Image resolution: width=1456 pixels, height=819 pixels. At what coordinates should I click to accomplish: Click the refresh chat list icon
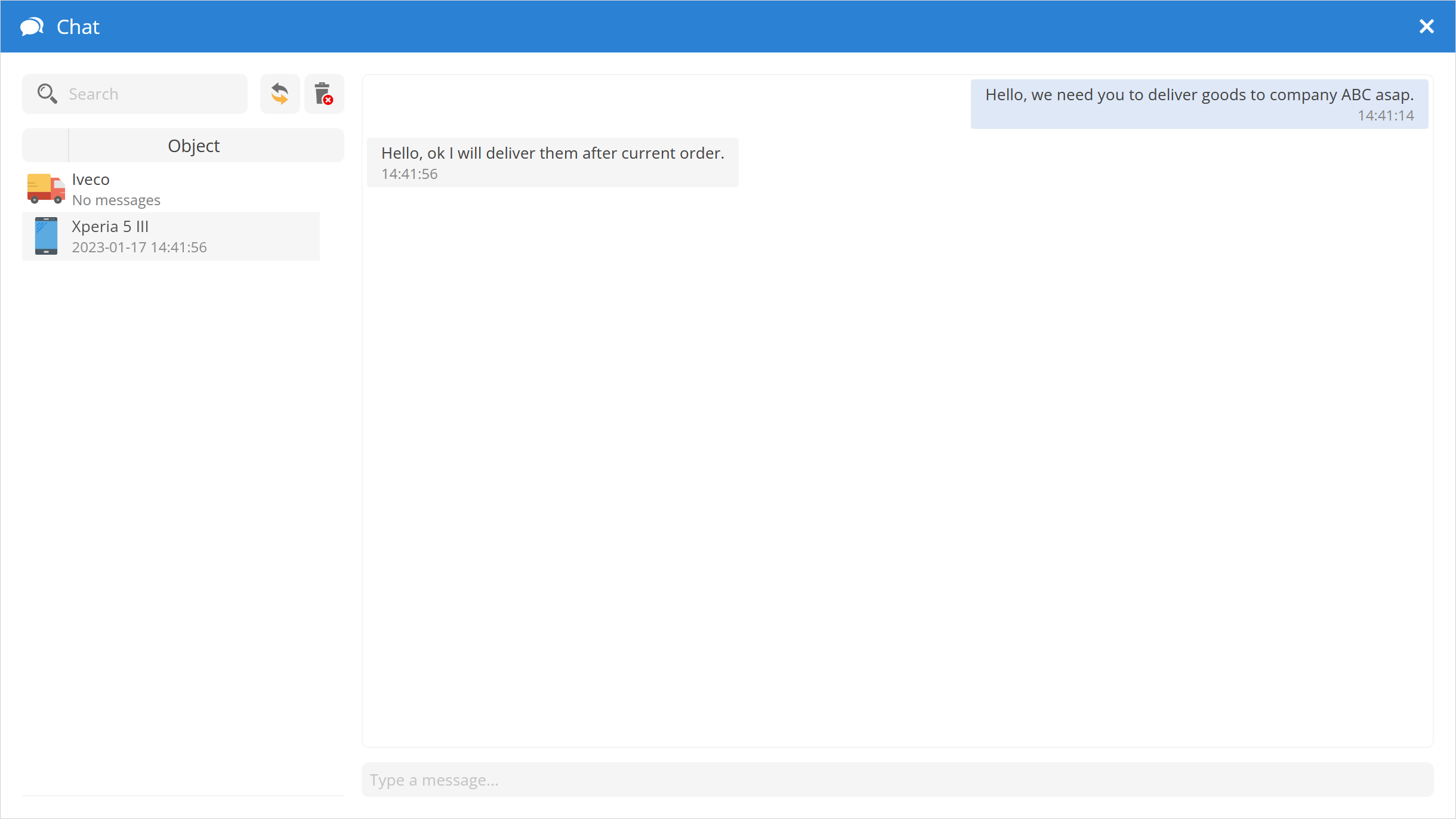[280, 94]
